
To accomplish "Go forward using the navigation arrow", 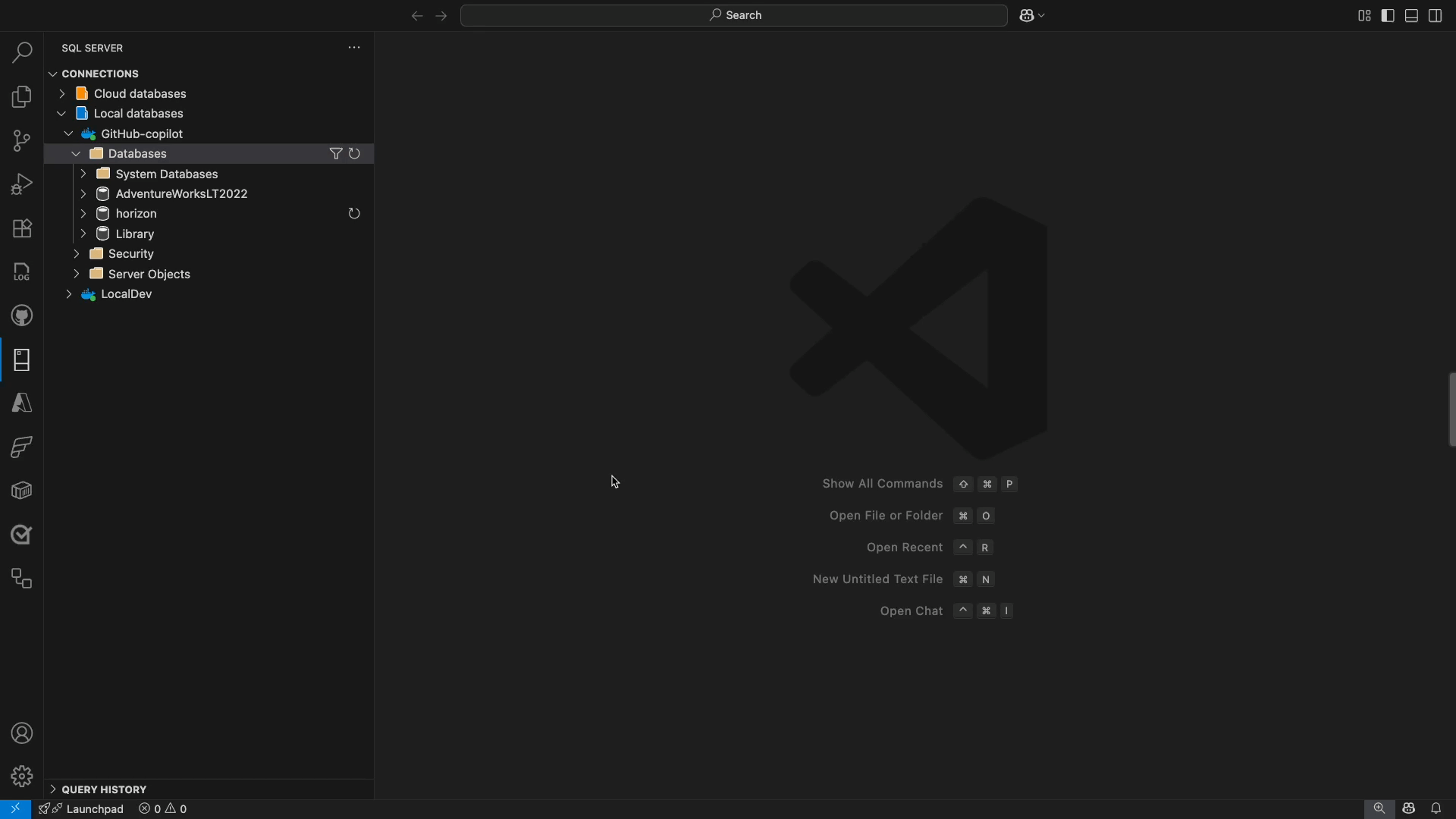I will 441,15.
